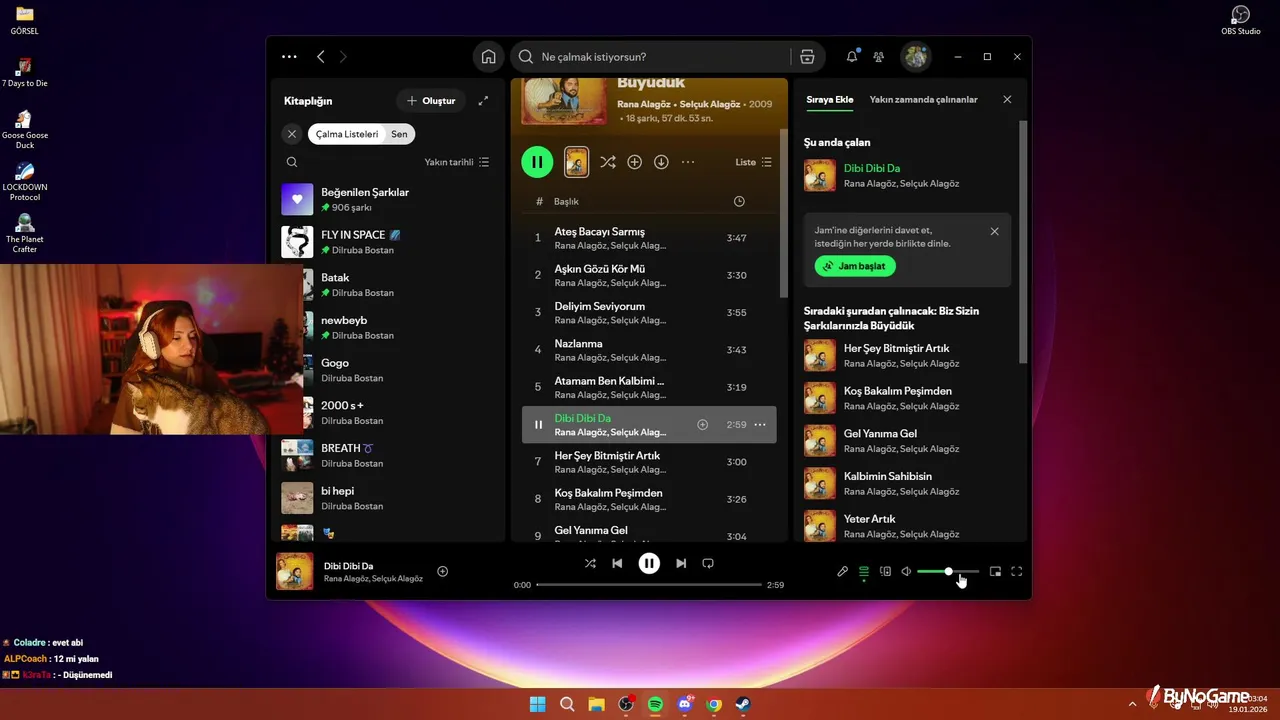Open Dibi Dibi Da row more options
The image size is (1280, 720).
coord(760,425)
